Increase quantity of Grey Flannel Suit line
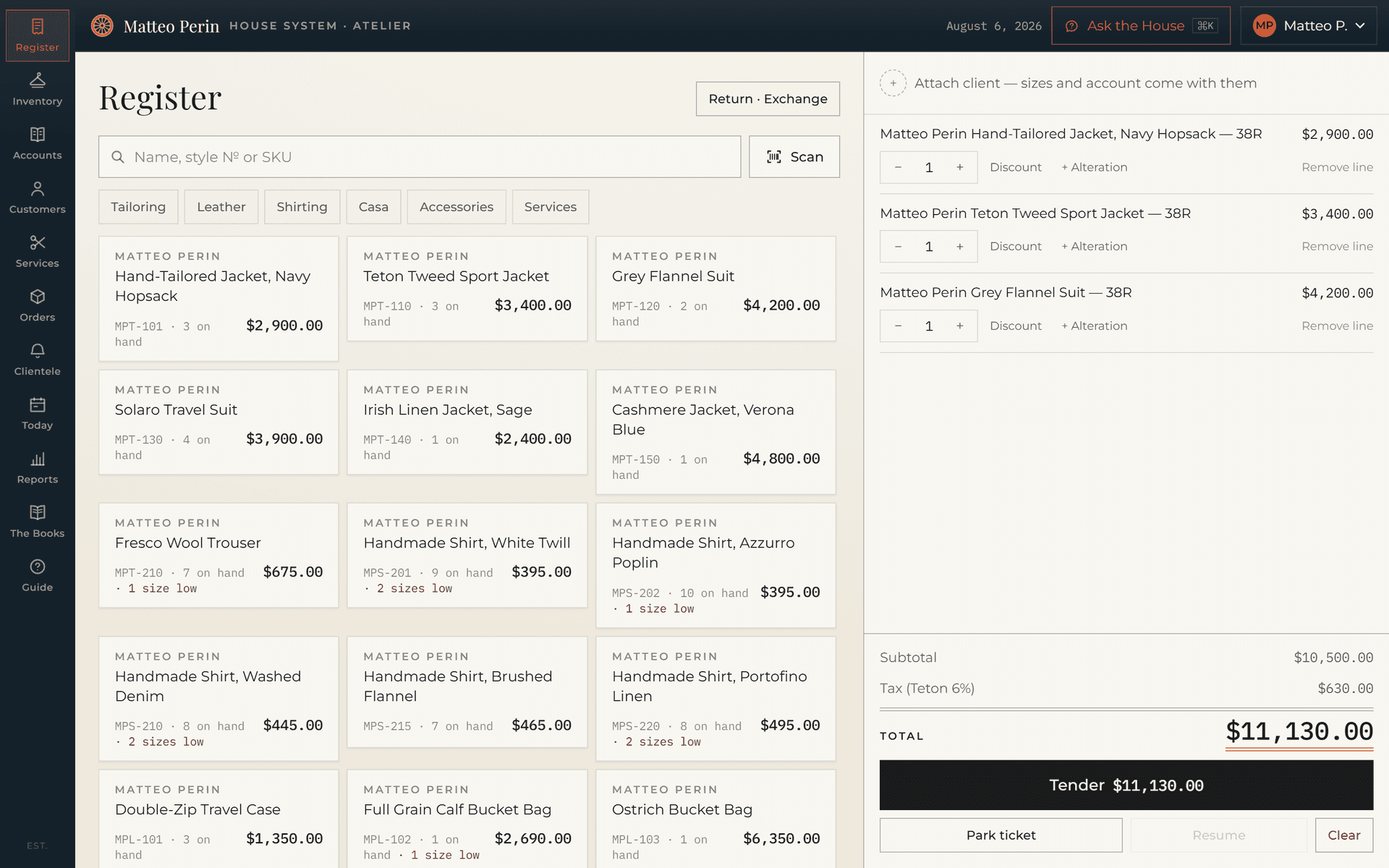Viewport: 1389px width, 868px height. (x=960, y=326)
